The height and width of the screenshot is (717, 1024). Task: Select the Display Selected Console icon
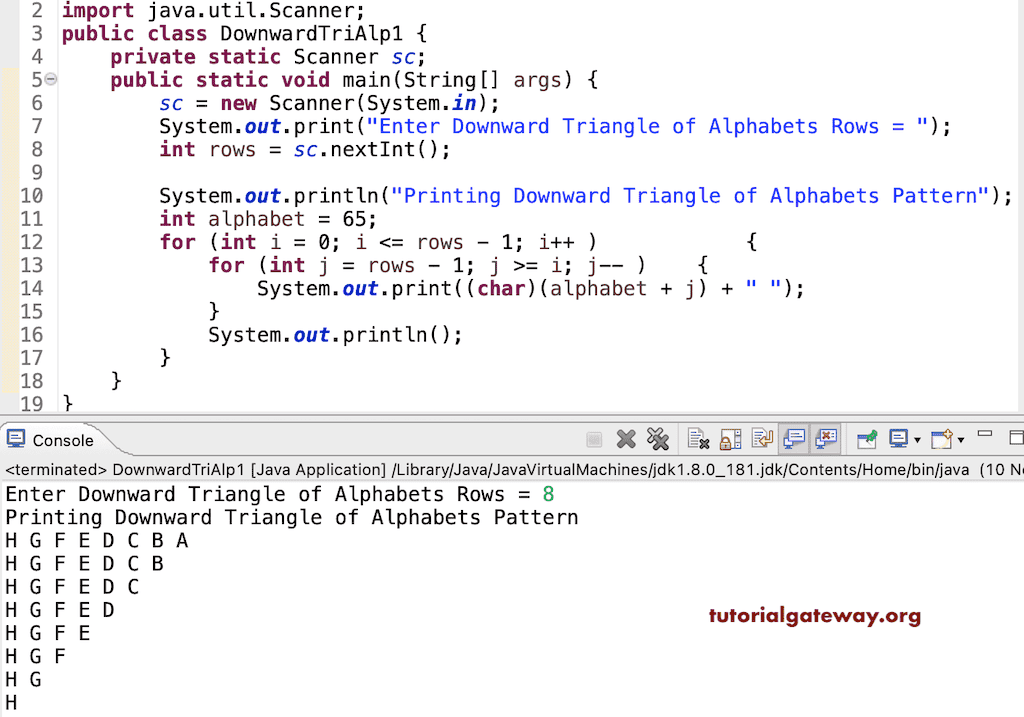tap(899, 439)
